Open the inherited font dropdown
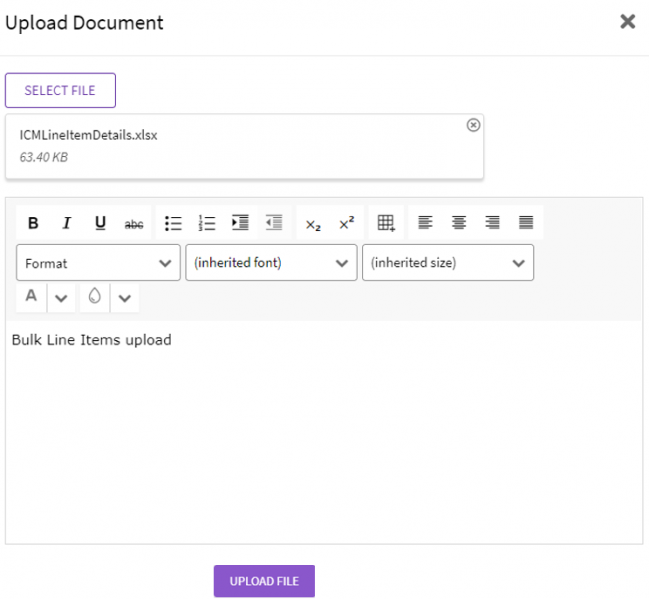The height and width of the screenshot is (599, 649). point(271,263)
